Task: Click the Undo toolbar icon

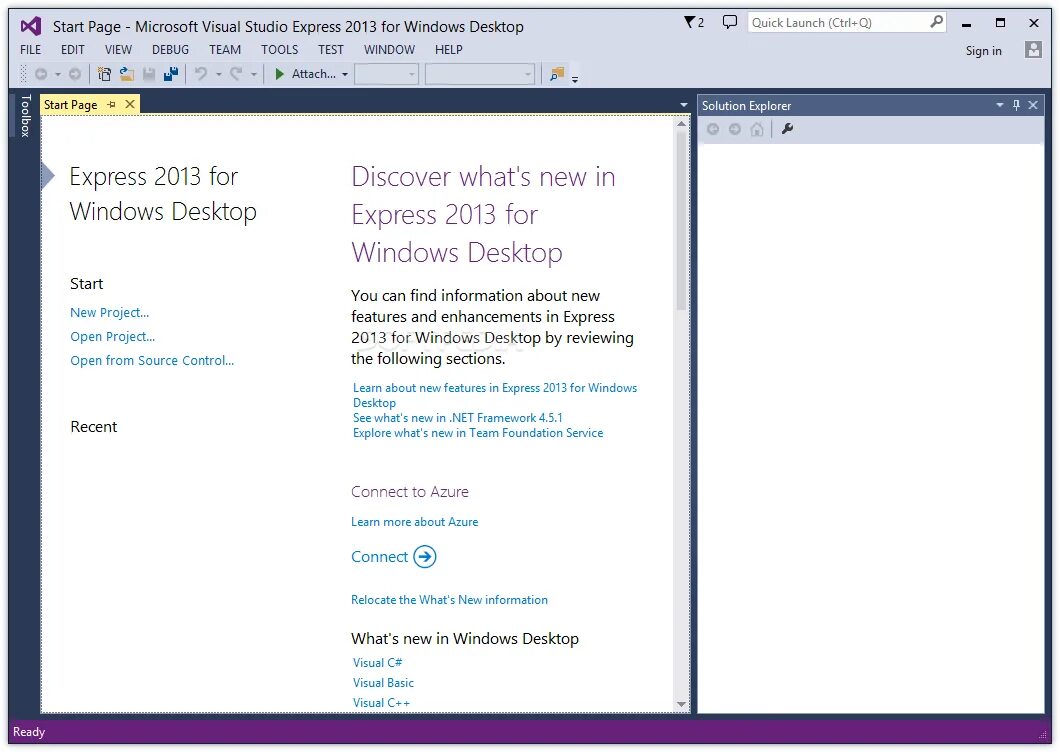Action: point(201,74)
